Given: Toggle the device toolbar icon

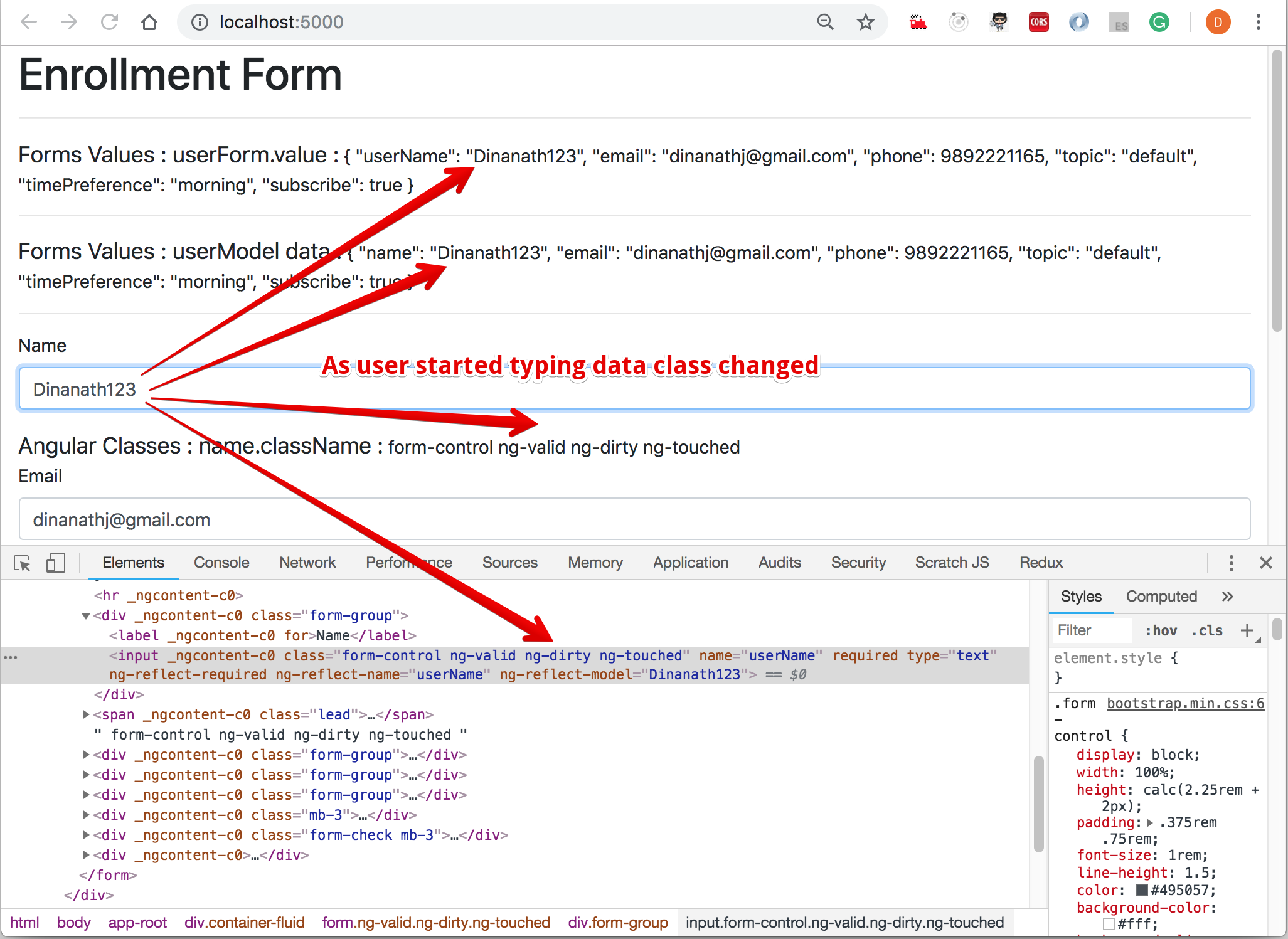Looking at the screenshot, I should (x=55, y=563).
